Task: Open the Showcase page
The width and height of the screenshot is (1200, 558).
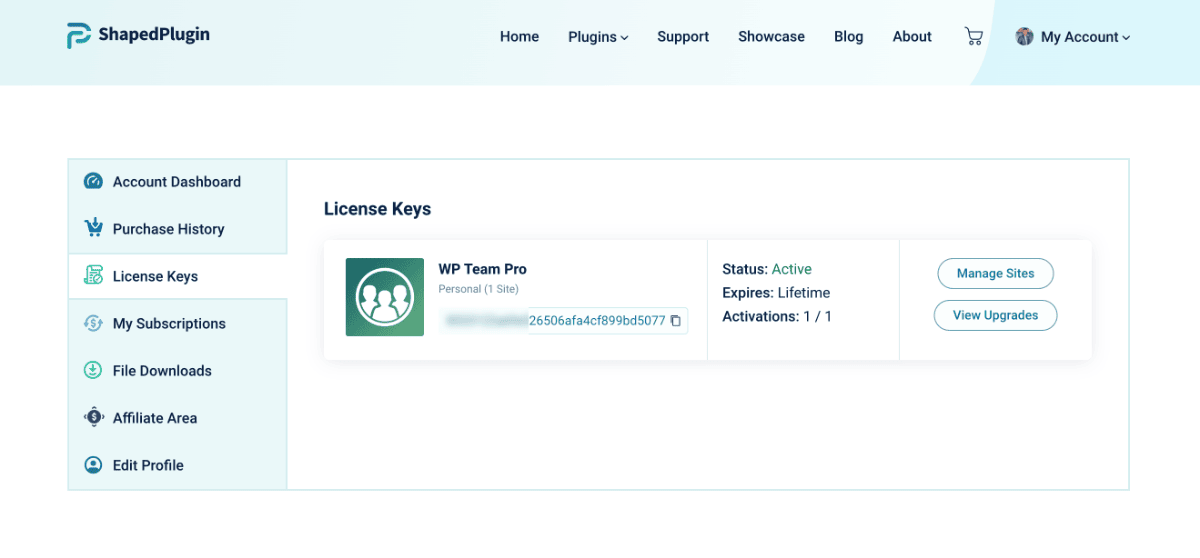Action: [771, 36]
